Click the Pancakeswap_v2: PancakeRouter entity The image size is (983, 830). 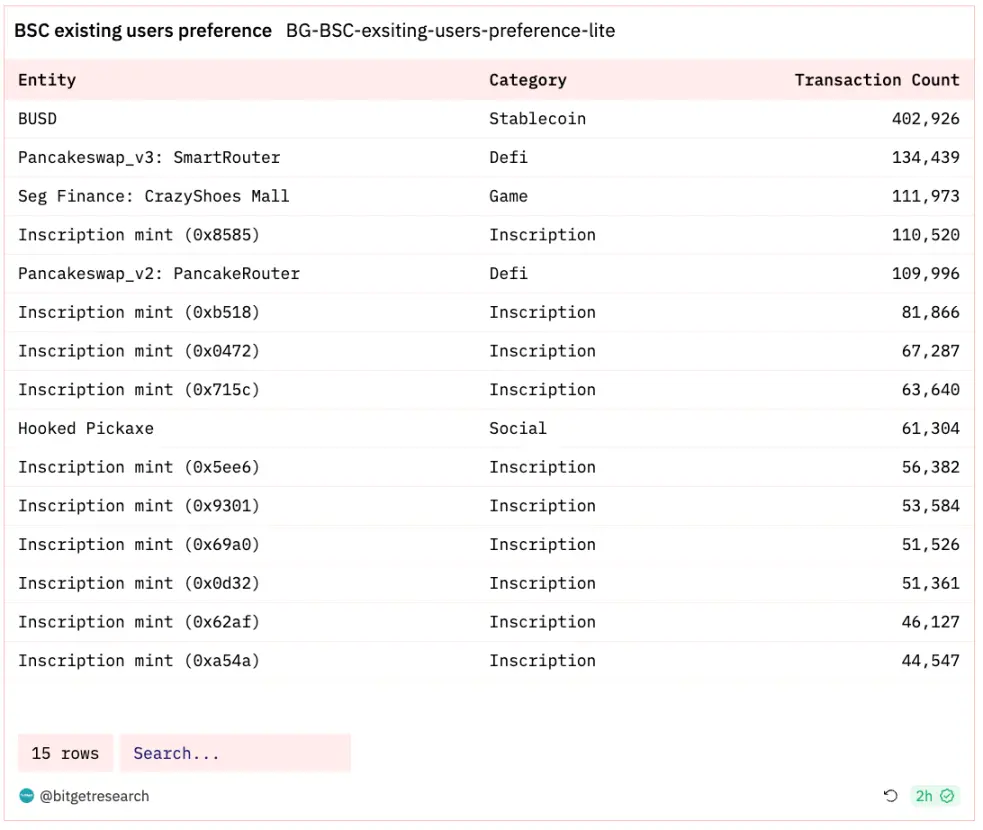click(x=159, y=273)
